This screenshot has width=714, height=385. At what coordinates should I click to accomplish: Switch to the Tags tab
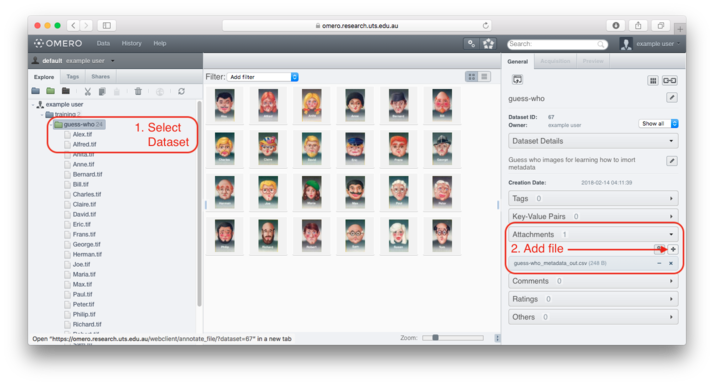72,77
